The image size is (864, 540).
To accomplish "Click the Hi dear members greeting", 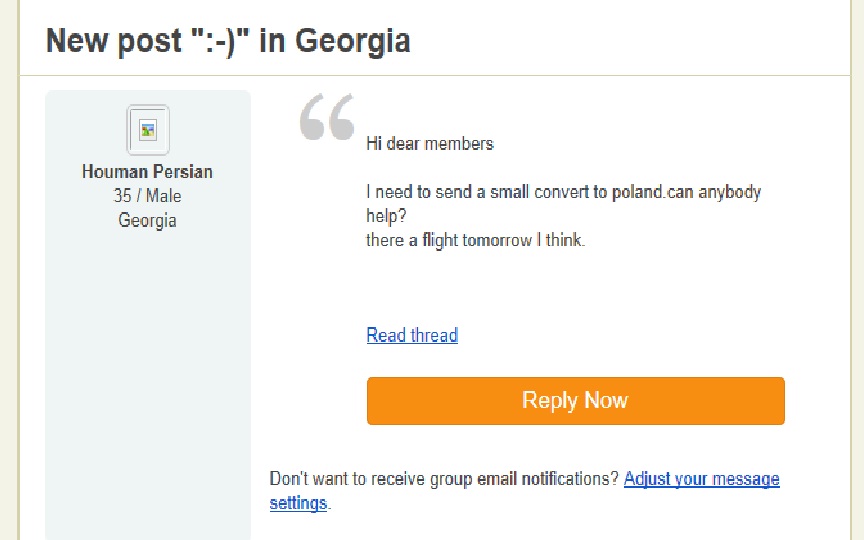I will pyautogui.click(x=430, y=144).
